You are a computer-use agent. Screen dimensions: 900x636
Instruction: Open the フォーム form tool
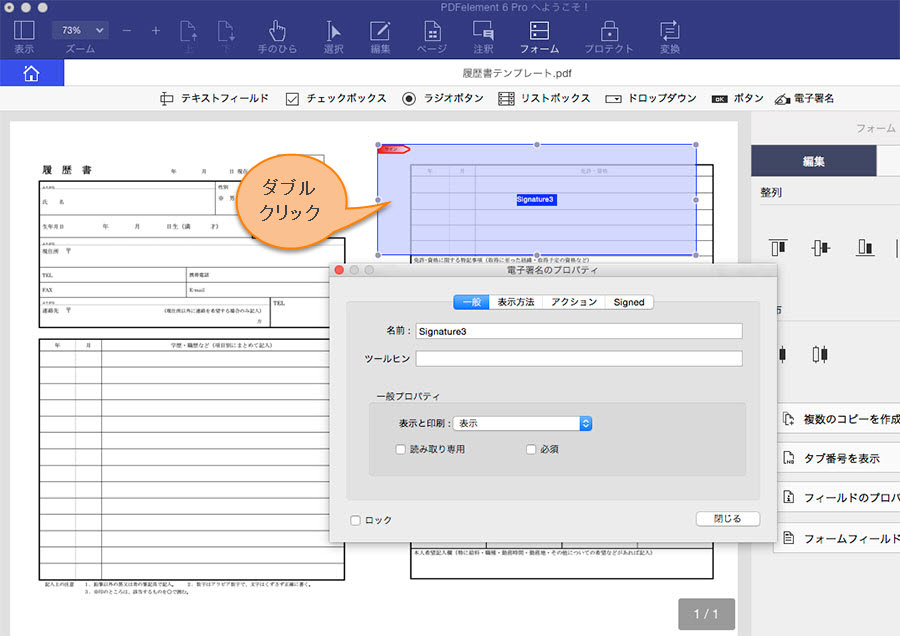(540, 36)
